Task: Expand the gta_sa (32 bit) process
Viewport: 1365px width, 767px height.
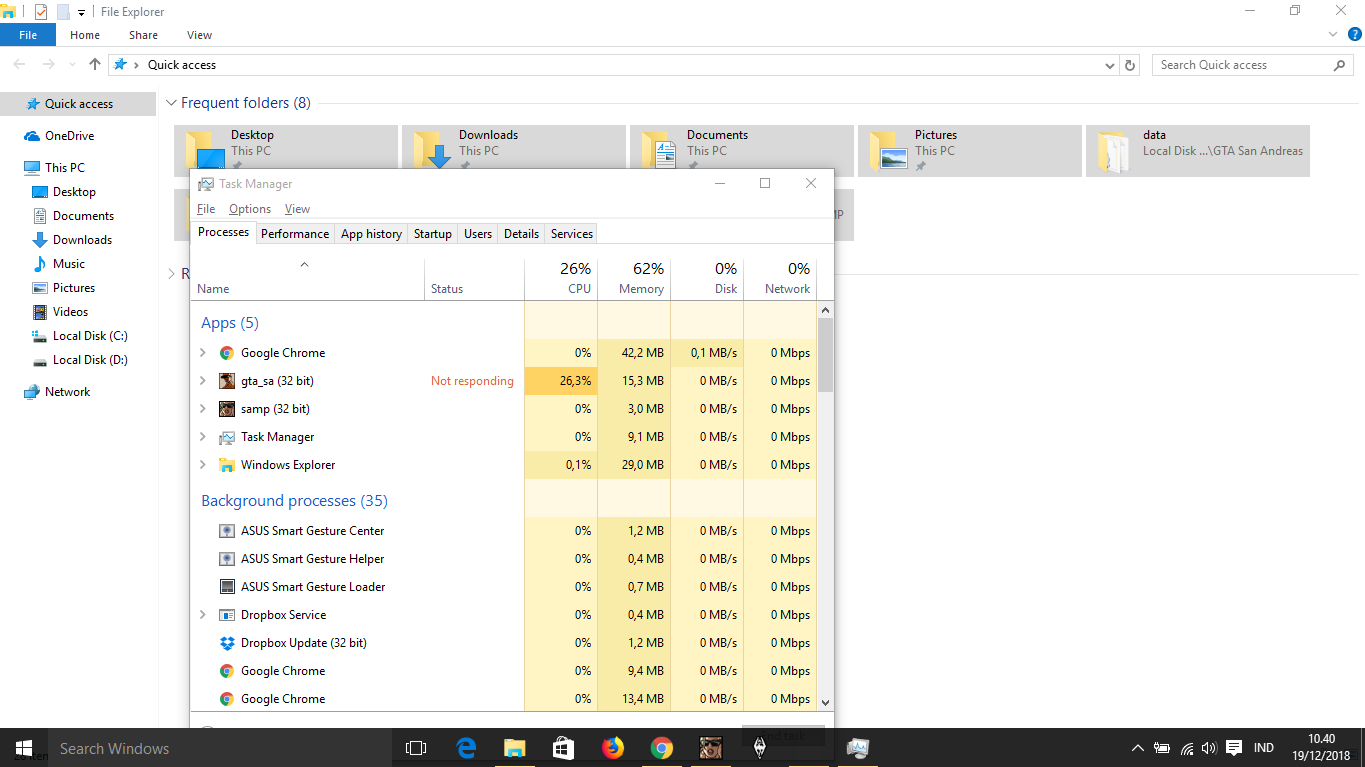Action: click(203, 381)
